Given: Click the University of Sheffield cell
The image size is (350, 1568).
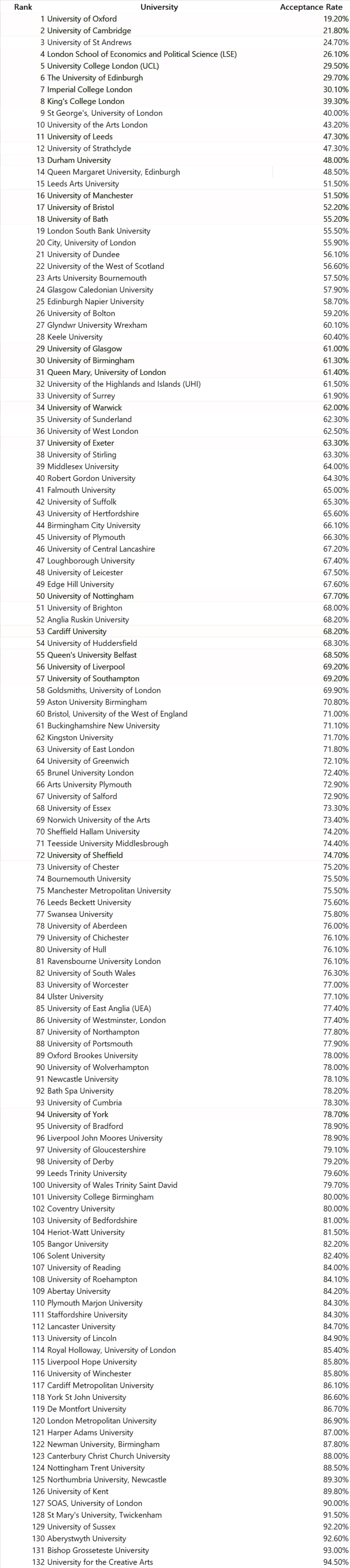Looking at the screenshot, I should coord(85,855).
